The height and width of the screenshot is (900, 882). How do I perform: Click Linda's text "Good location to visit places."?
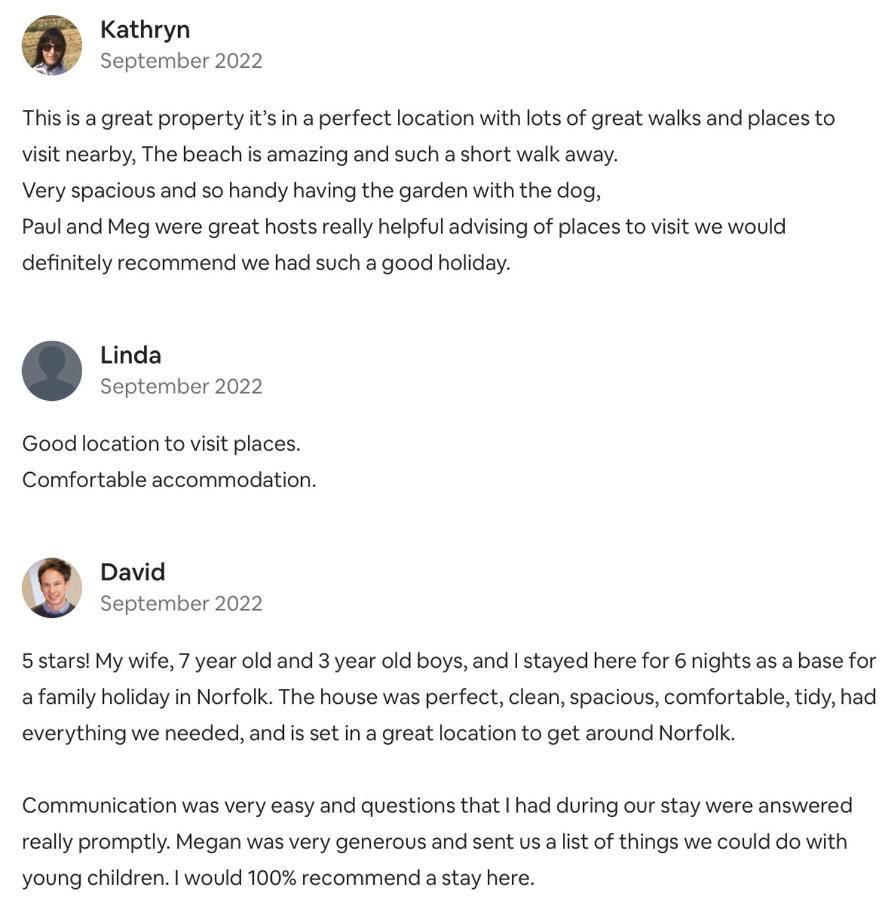[161, 444]
